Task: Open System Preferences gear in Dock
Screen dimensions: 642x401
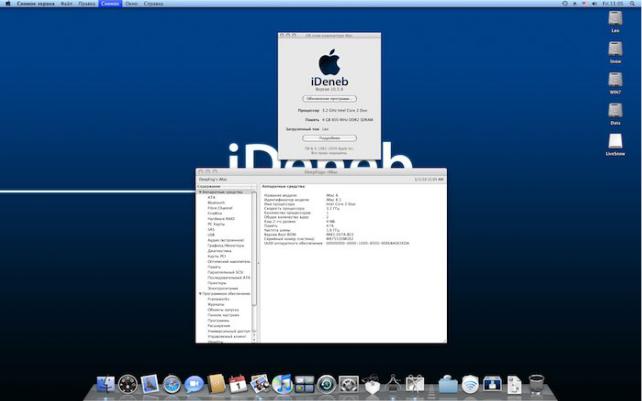Action: (x=349, y=384)
